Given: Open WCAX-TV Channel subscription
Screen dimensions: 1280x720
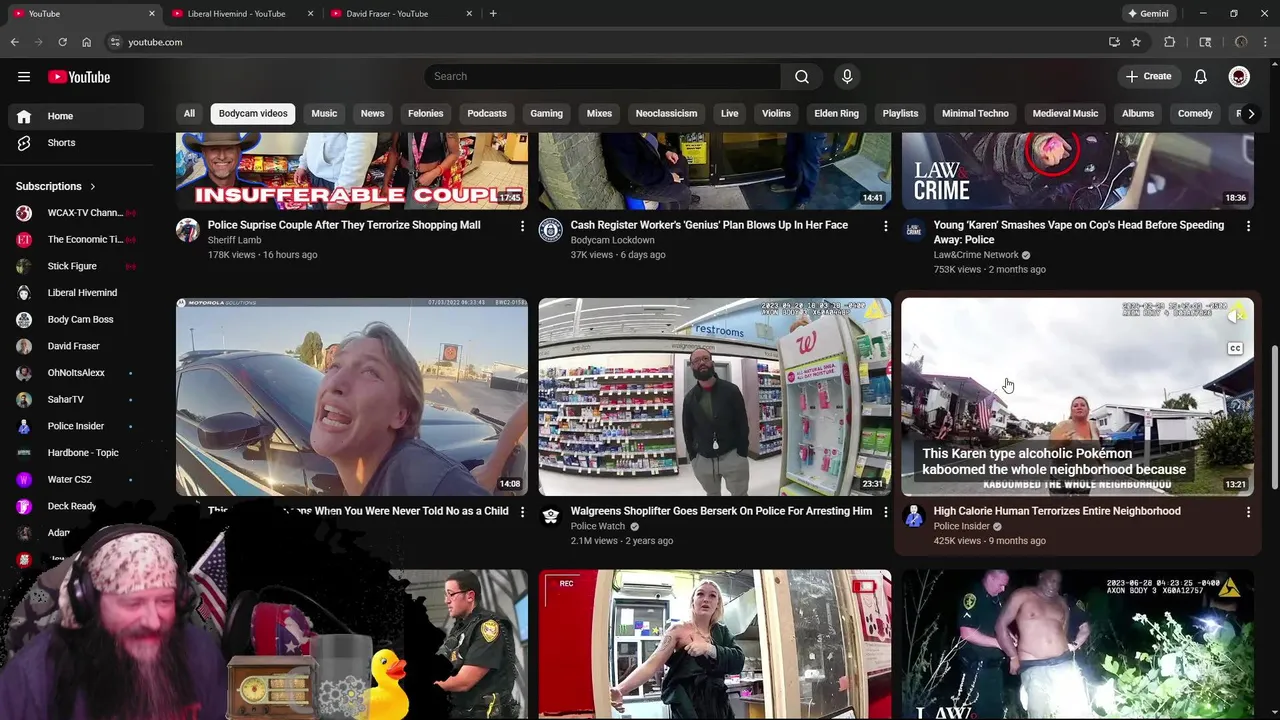Looking at the screenshot, I should [76, 213].
